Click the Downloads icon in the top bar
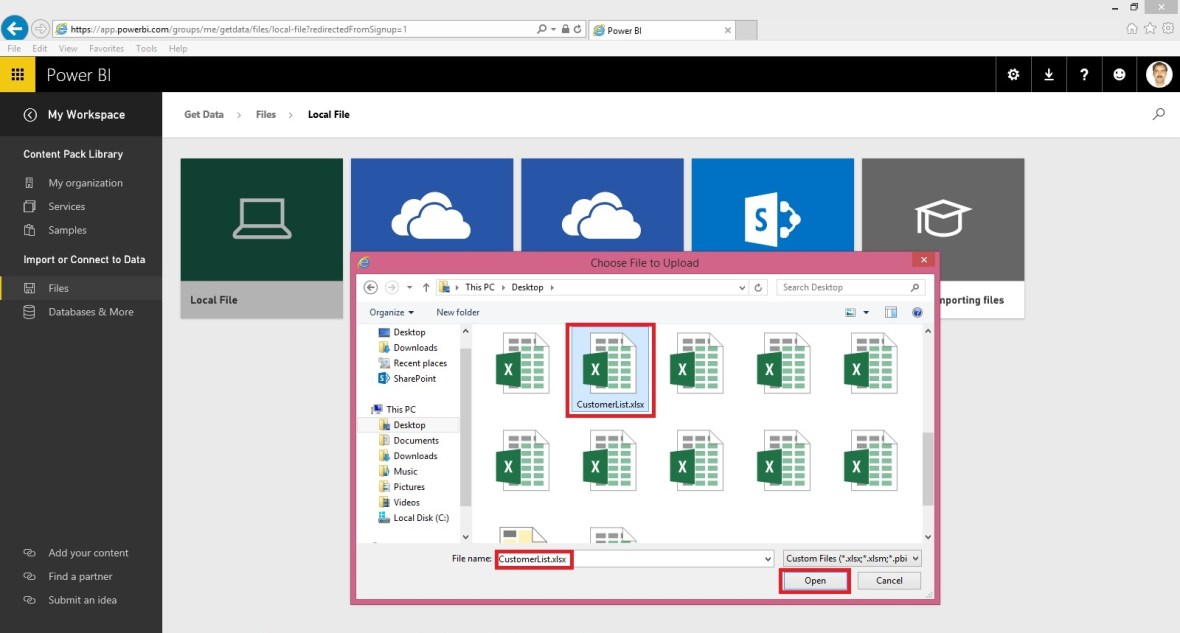The height and width of the screenshot is (633, 1180). point(1048,74)
